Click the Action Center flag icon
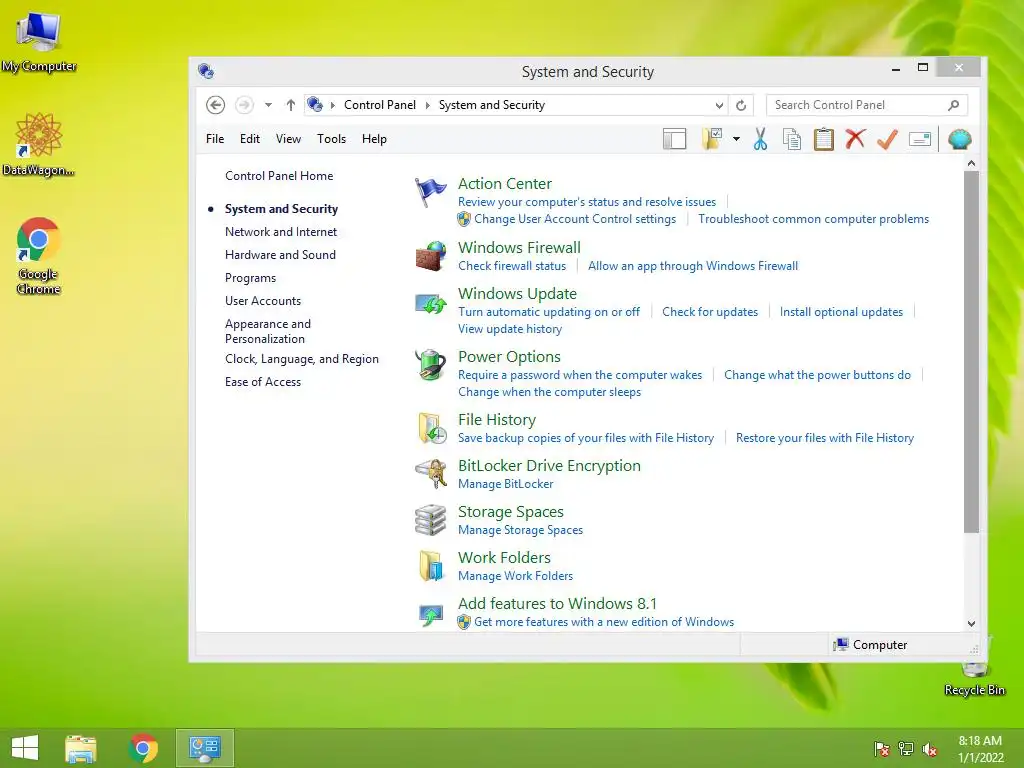1024x768 pixels. click(430, 193)
